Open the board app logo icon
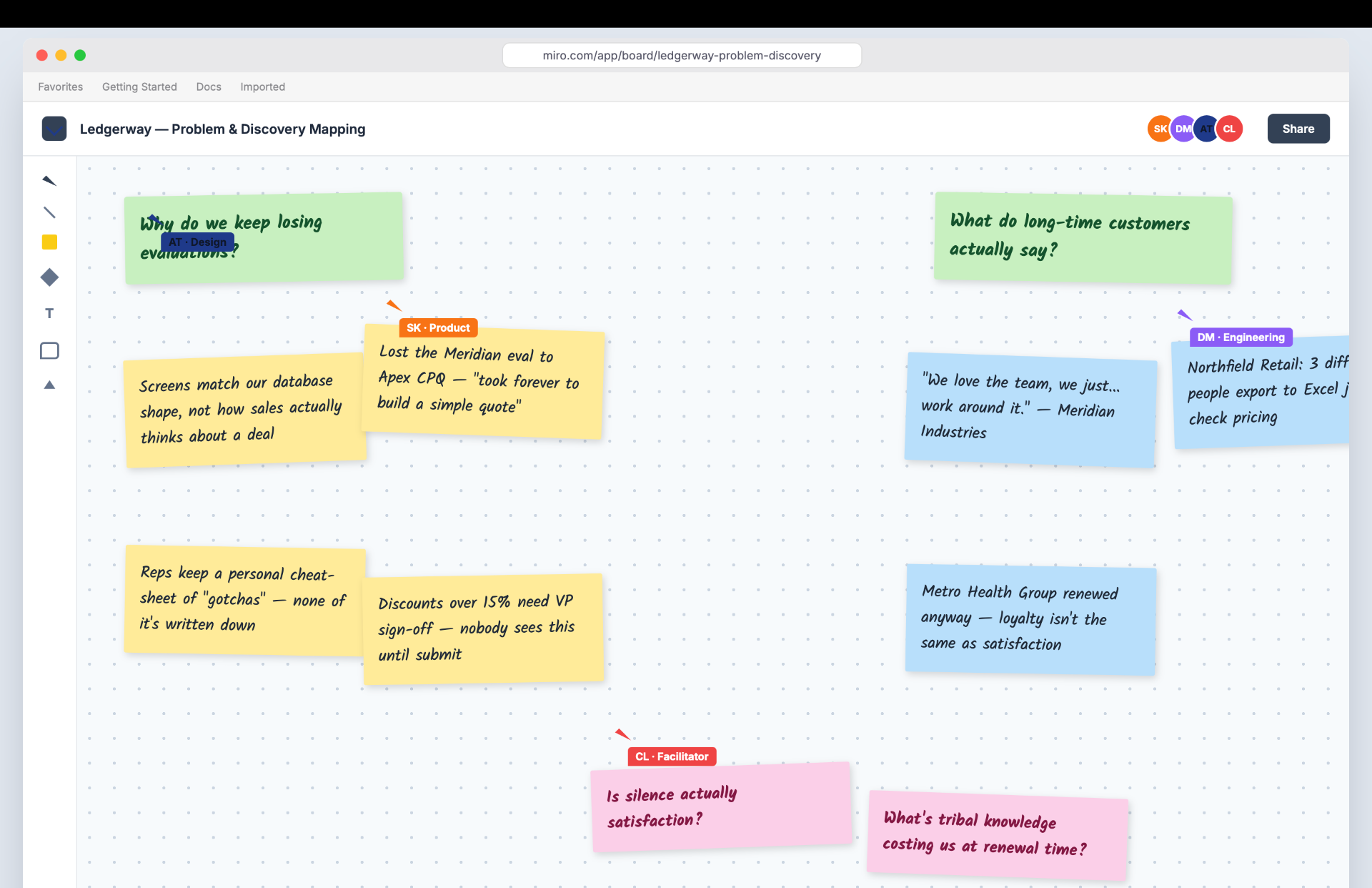 click(x=54, y=129)
